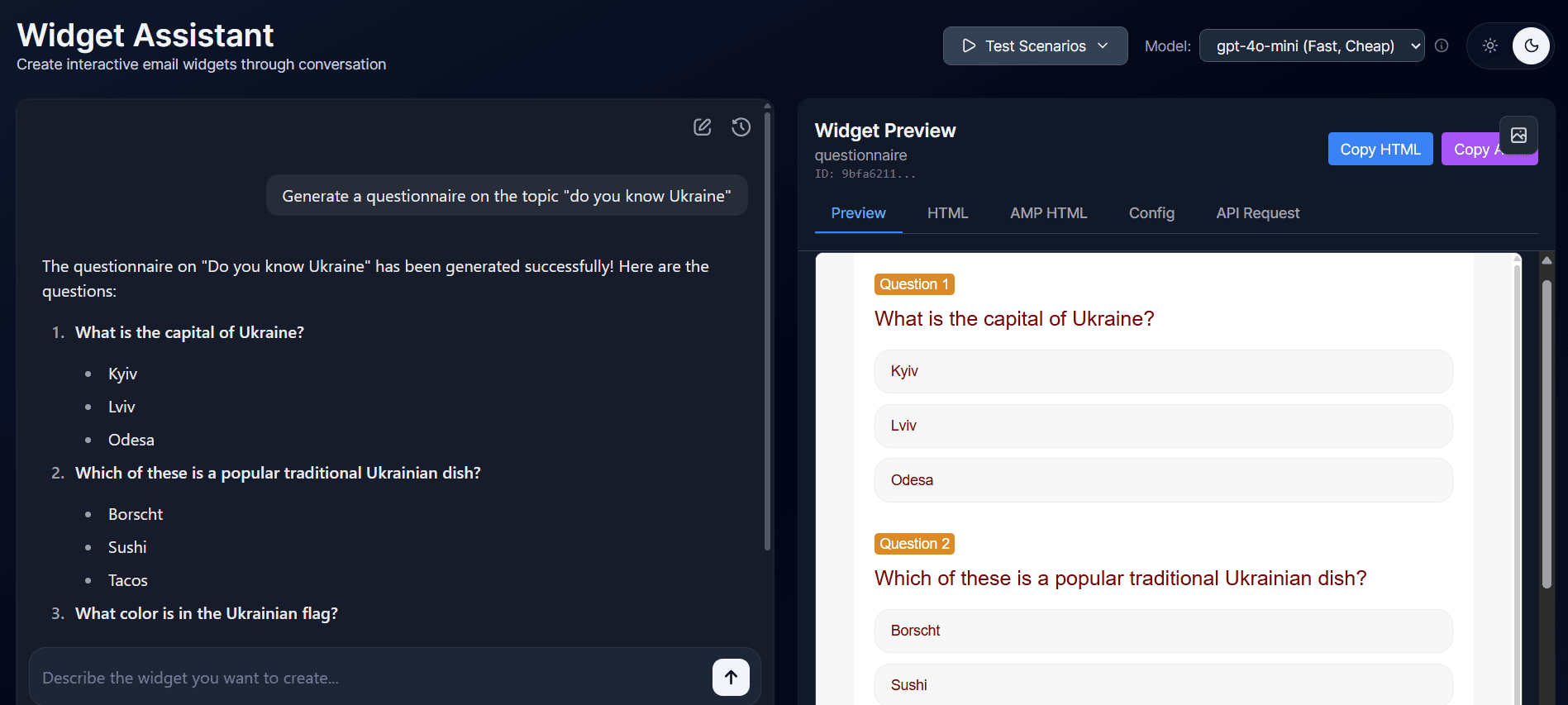Click the Copy HTML button
The width and height of the screenshot is (1568, 705).
click(x=1380, y=149)
